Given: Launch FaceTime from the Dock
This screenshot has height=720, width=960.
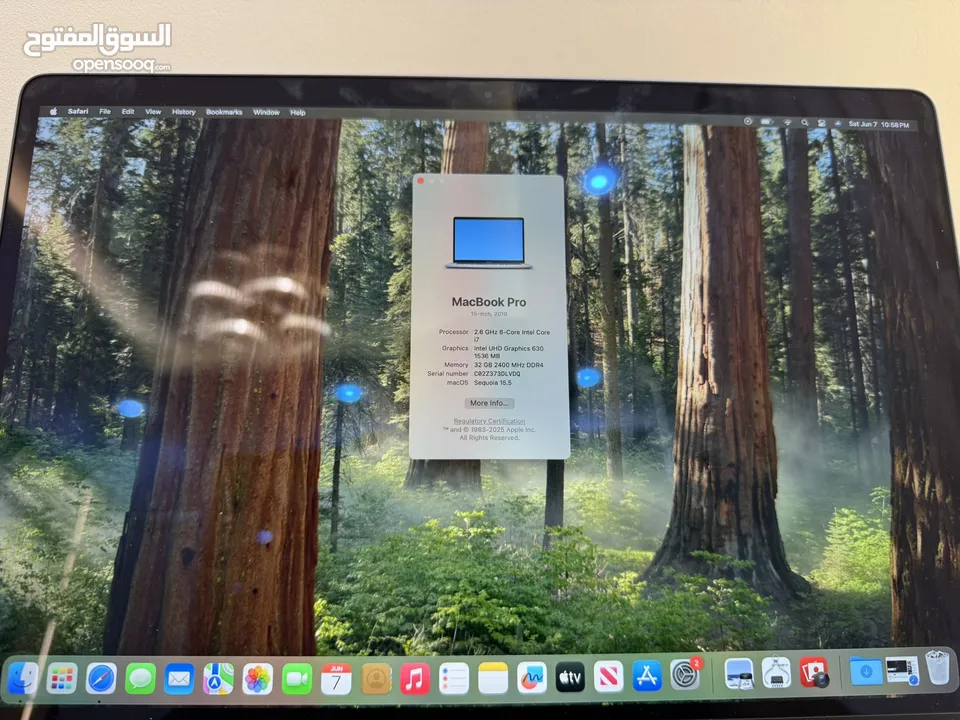Looking at the screenshot, I should click(x=297, y=678).
